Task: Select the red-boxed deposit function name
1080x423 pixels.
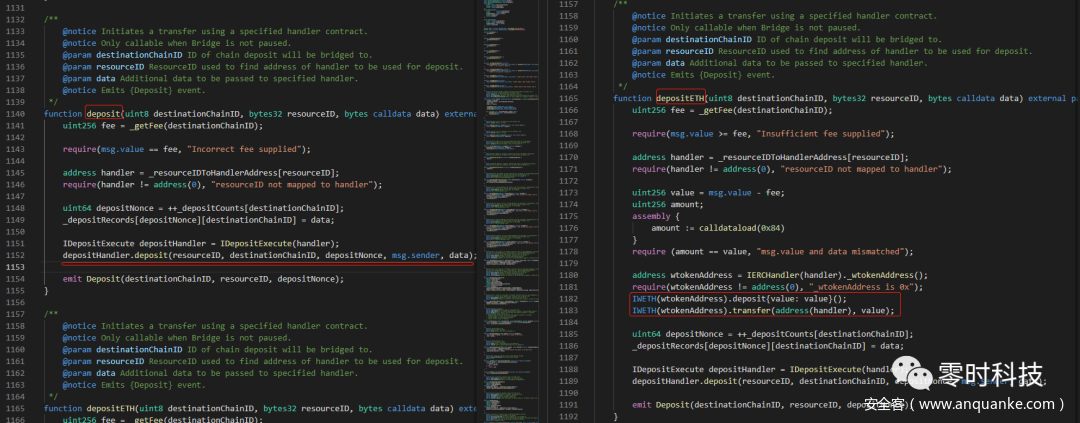Action: [103, 114]
